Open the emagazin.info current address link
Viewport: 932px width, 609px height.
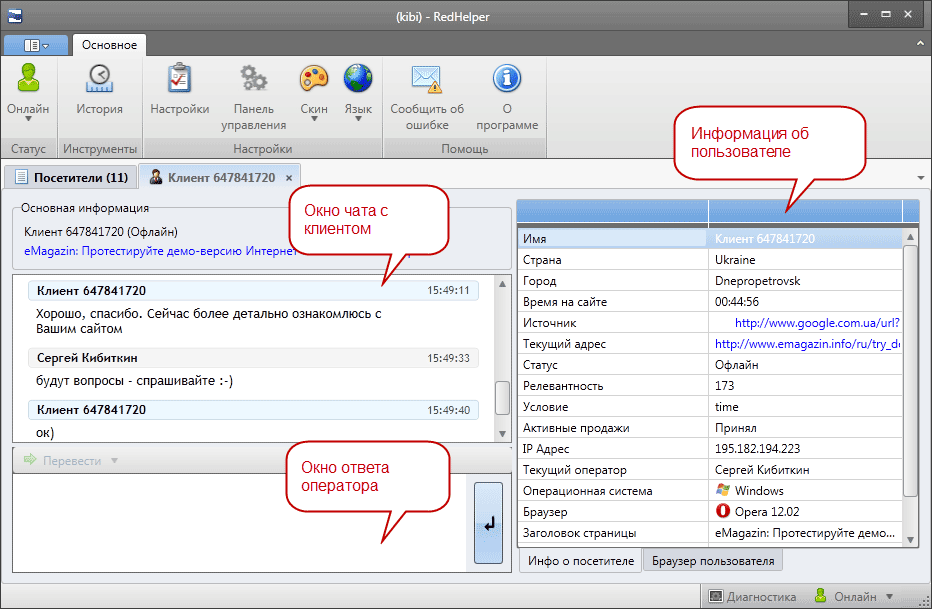click(x=808, y=344)
